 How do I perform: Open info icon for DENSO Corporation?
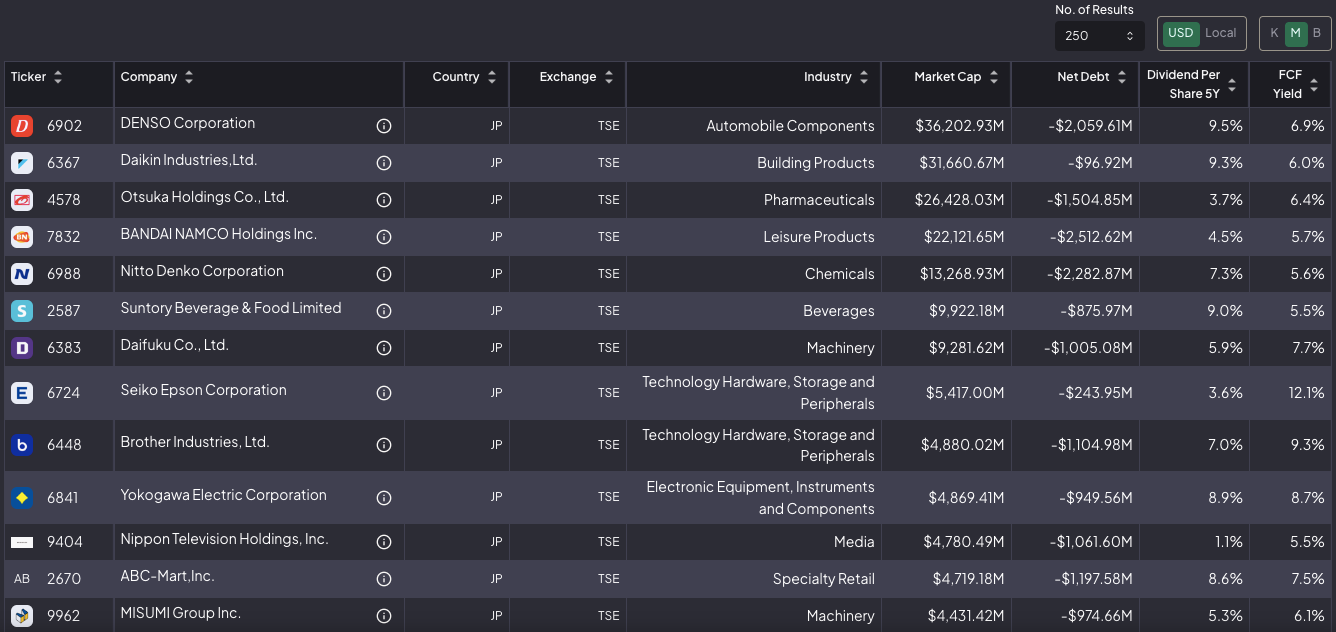(383, 126)
